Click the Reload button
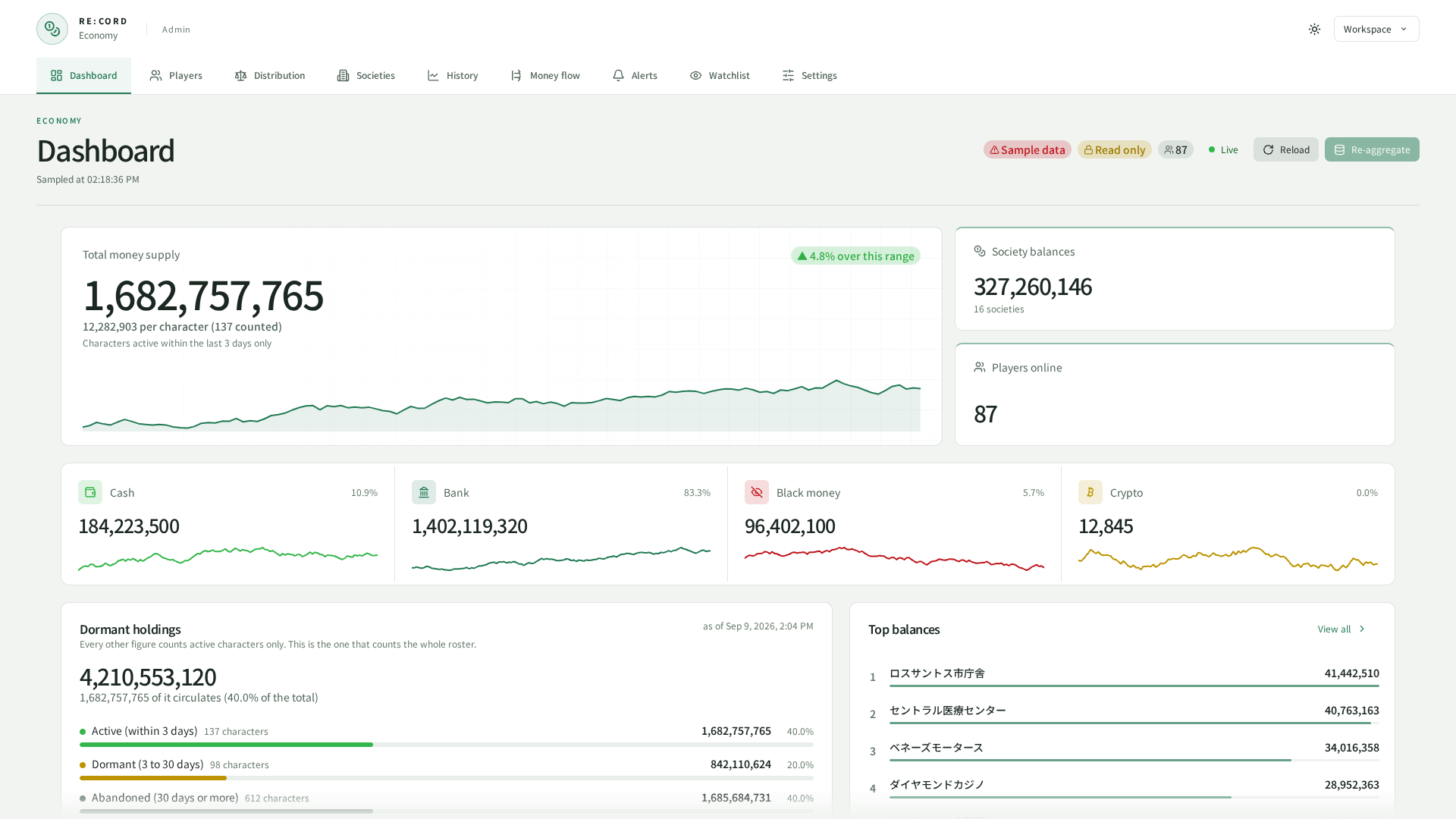This screenshot has width=1456, height=819. pos(1286,149)
